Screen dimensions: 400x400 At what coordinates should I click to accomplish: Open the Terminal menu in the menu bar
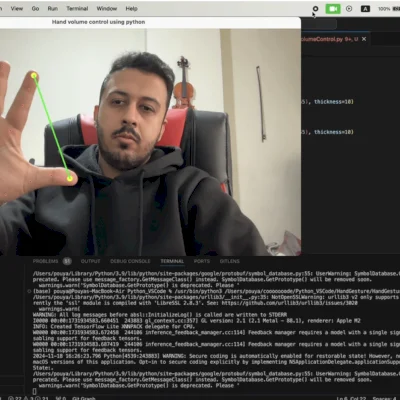point(77,9)
